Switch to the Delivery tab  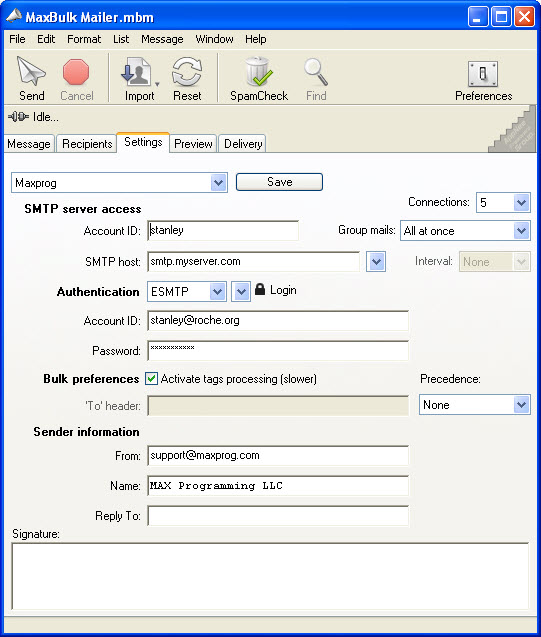pyautogui.click(x=243, y=144)
